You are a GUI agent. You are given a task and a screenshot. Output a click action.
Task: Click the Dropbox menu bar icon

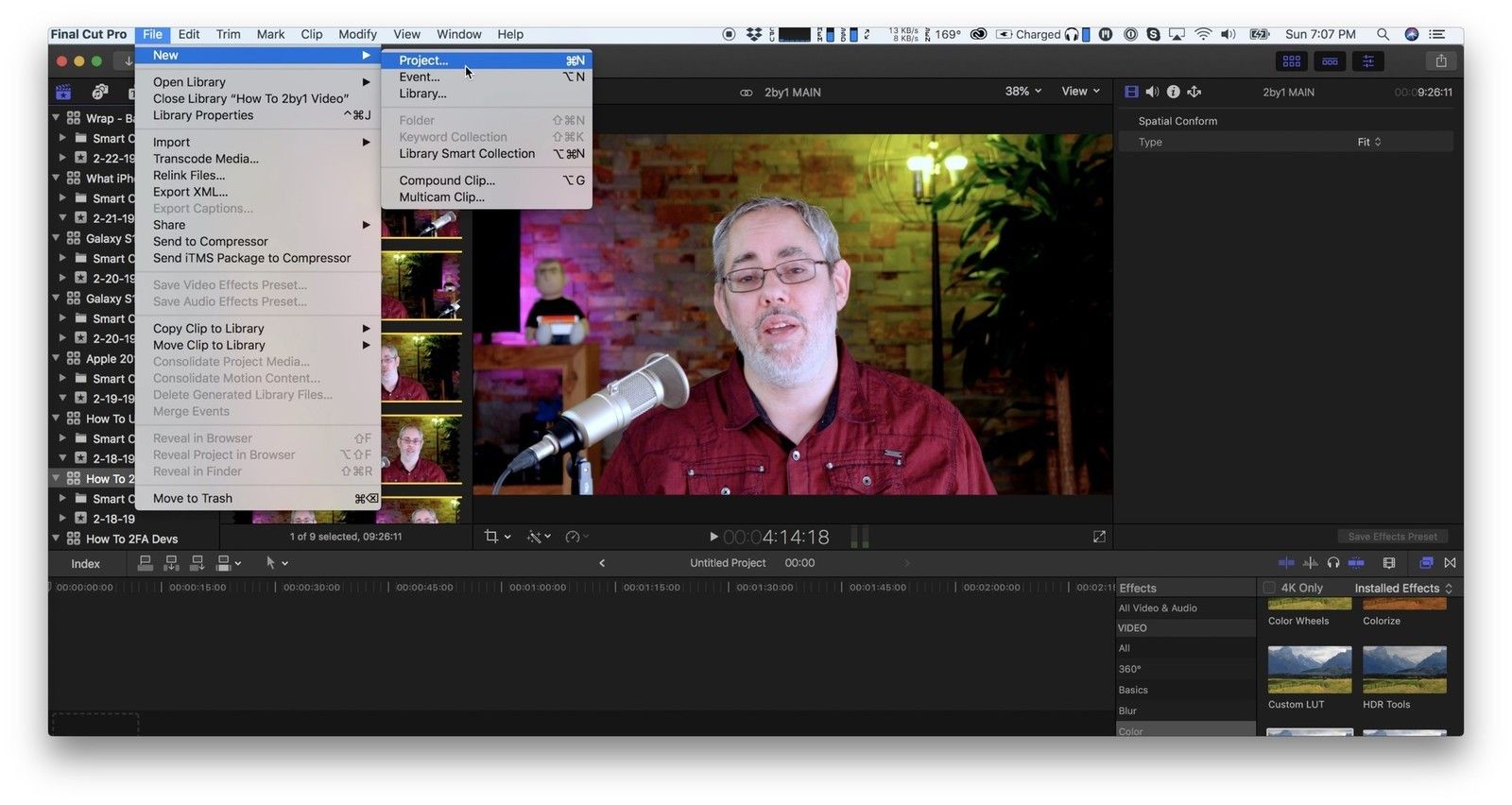coord(753,34)
